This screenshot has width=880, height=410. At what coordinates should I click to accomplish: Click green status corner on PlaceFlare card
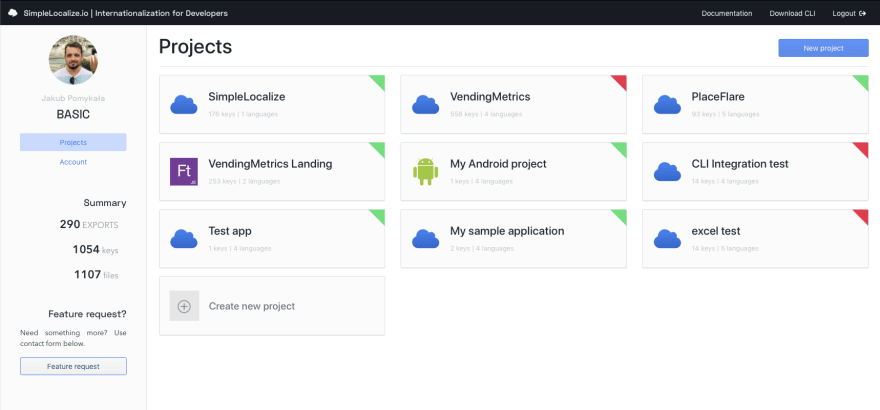point(863,81)
